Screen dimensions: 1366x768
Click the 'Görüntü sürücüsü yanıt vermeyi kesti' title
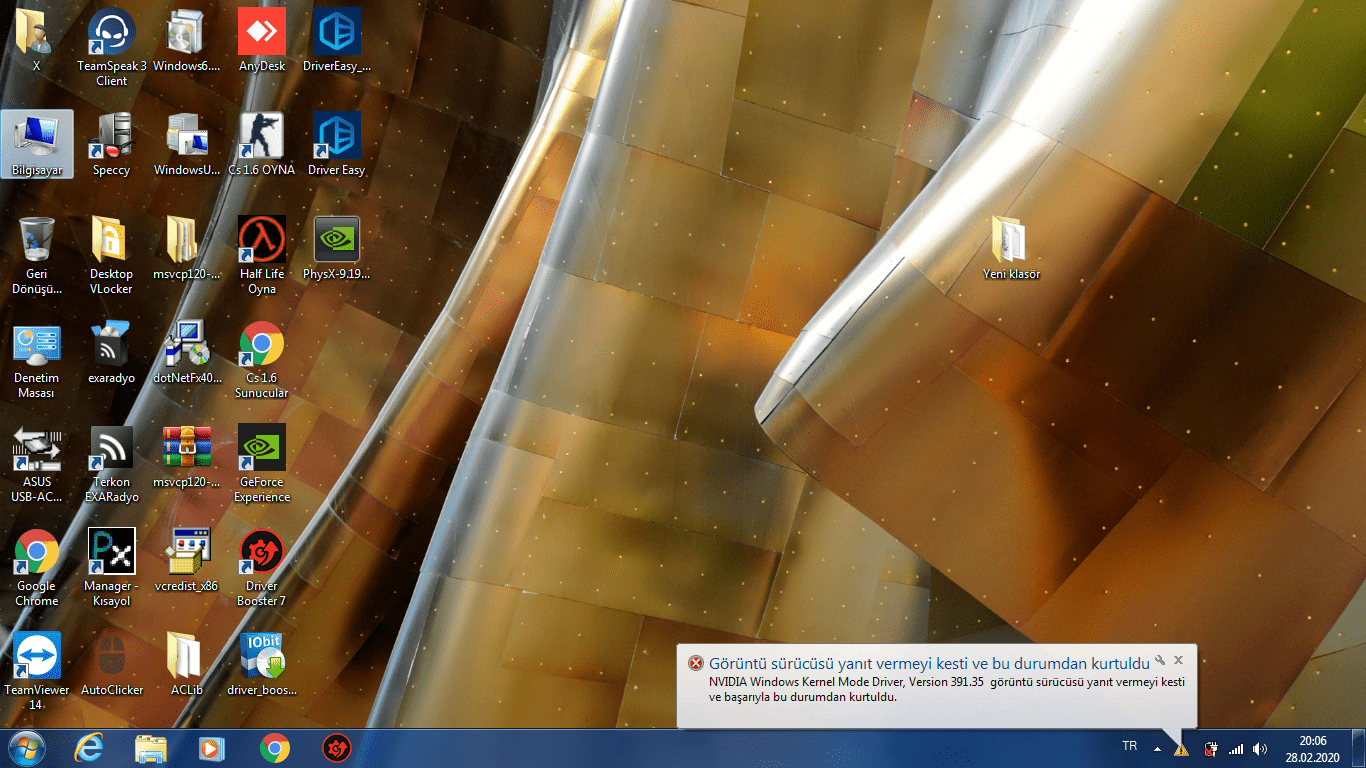click(x=930, y=663)
